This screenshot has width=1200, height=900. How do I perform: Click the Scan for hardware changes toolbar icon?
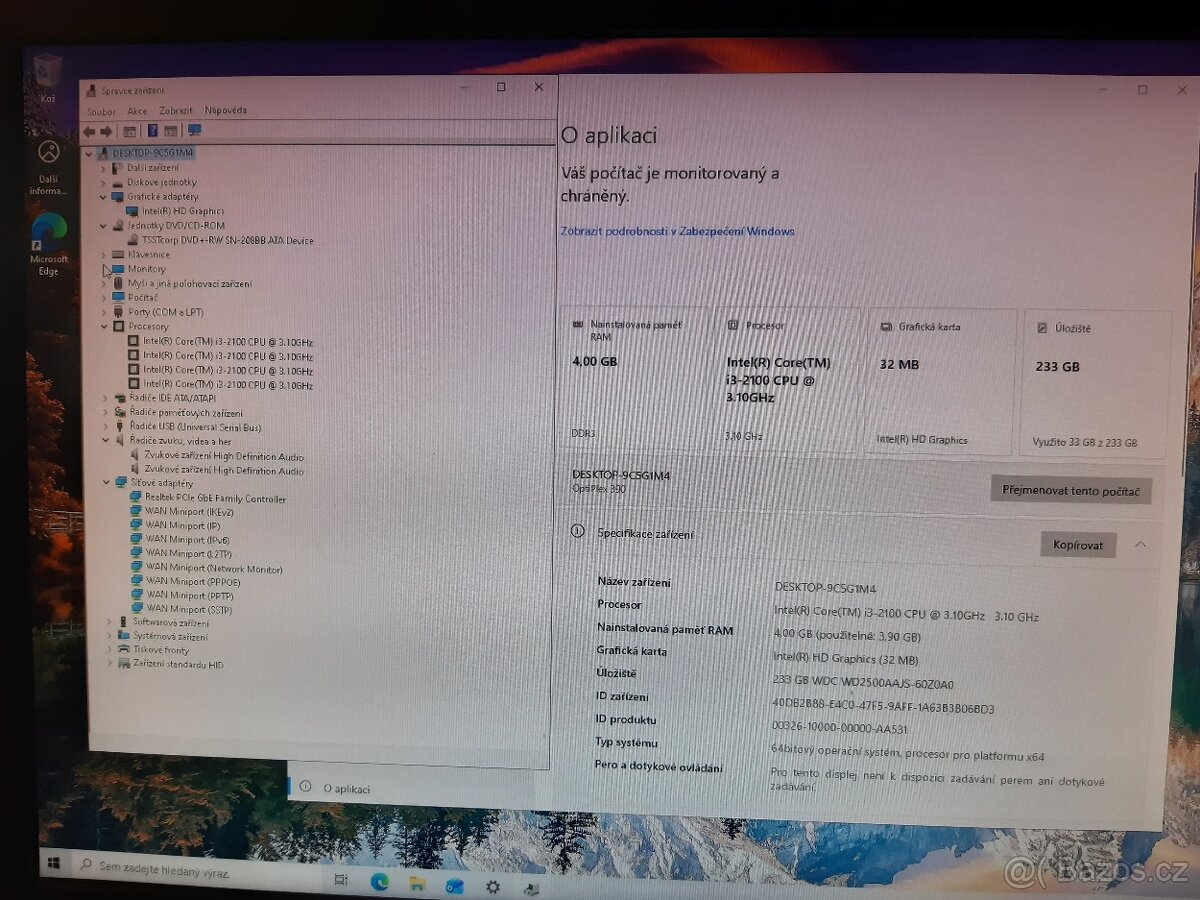pos(194,130)
